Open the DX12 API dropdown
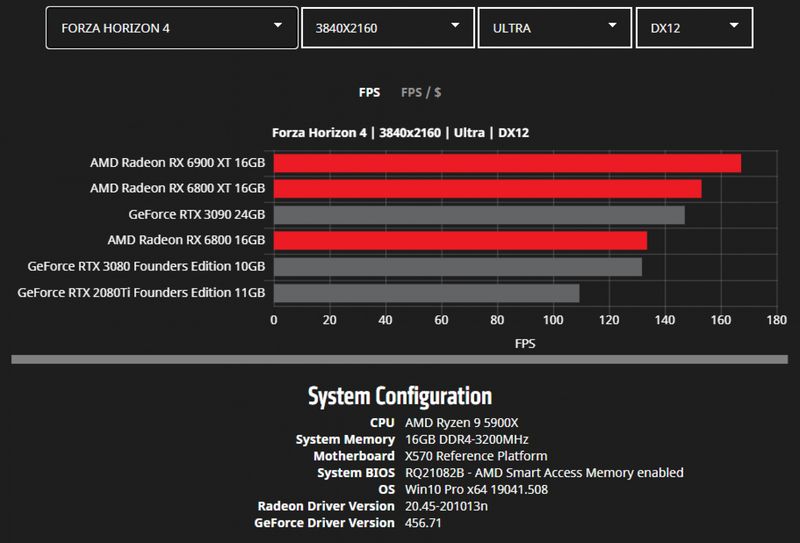 point(694,28)
